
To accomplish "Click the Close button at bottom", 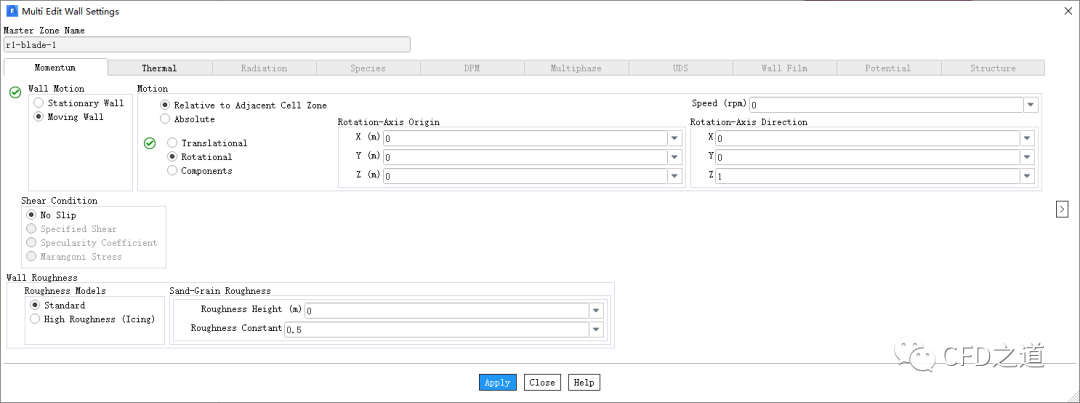I will pos(542,382).
